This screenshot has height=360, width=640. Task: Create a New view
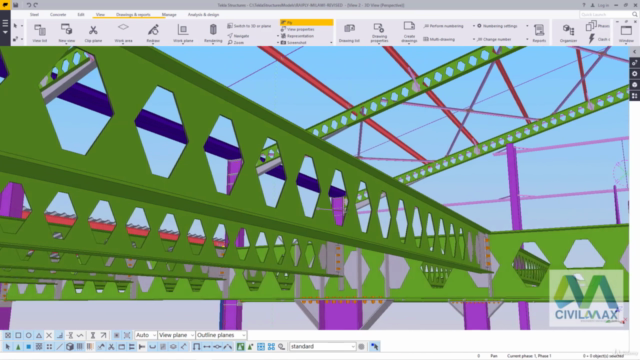click(67, 33)
